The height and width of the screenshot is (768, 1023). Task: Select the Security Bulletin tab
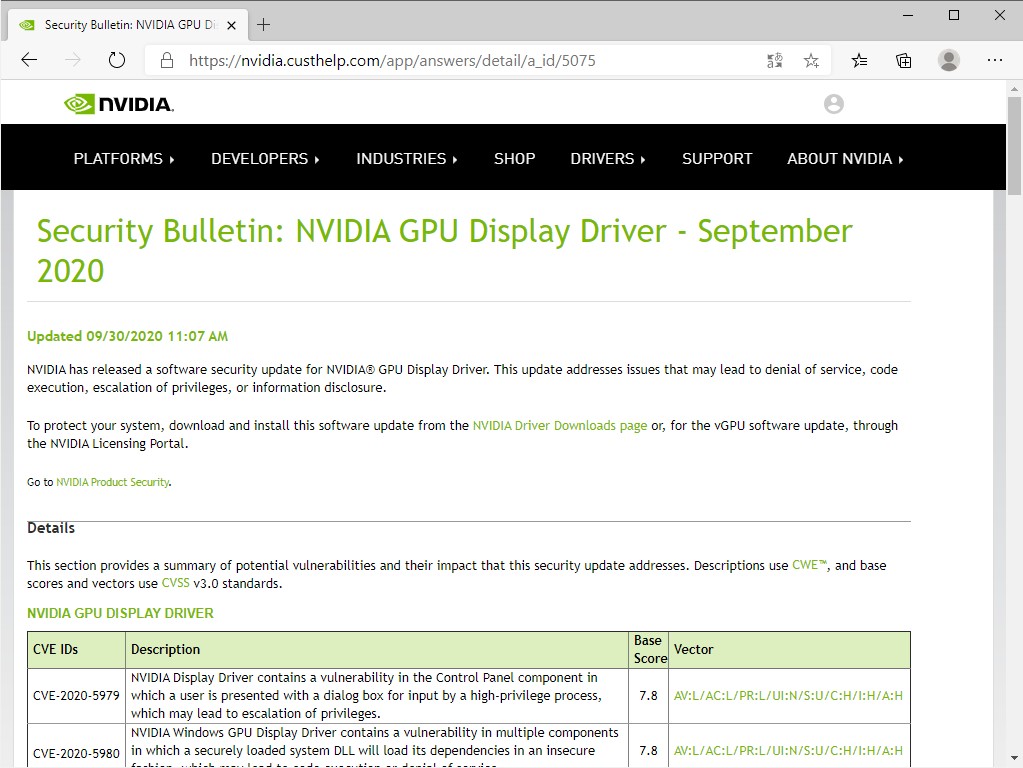[128, 25]
